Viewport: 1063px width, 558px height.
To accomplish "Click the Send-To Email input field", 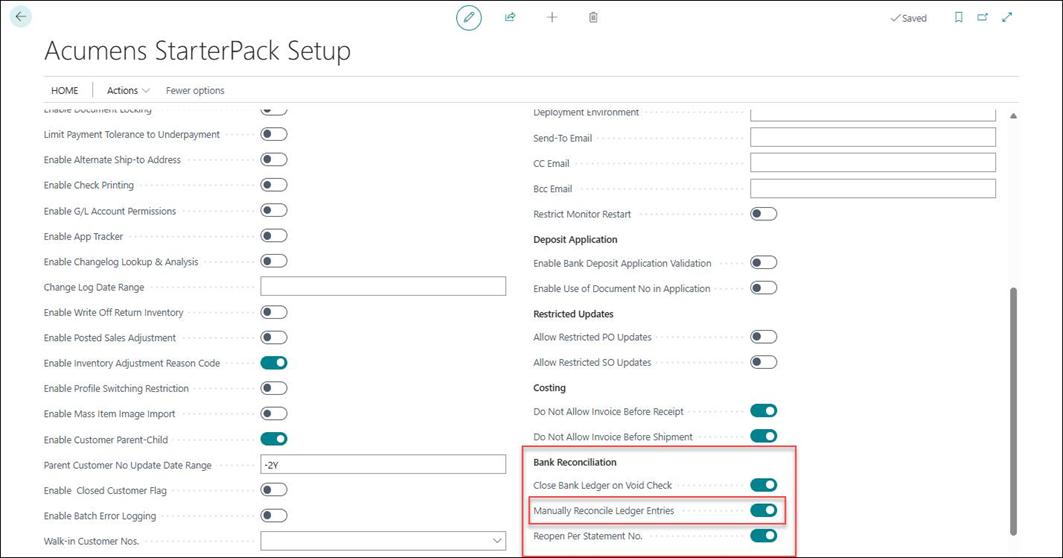I will point(873,138).
